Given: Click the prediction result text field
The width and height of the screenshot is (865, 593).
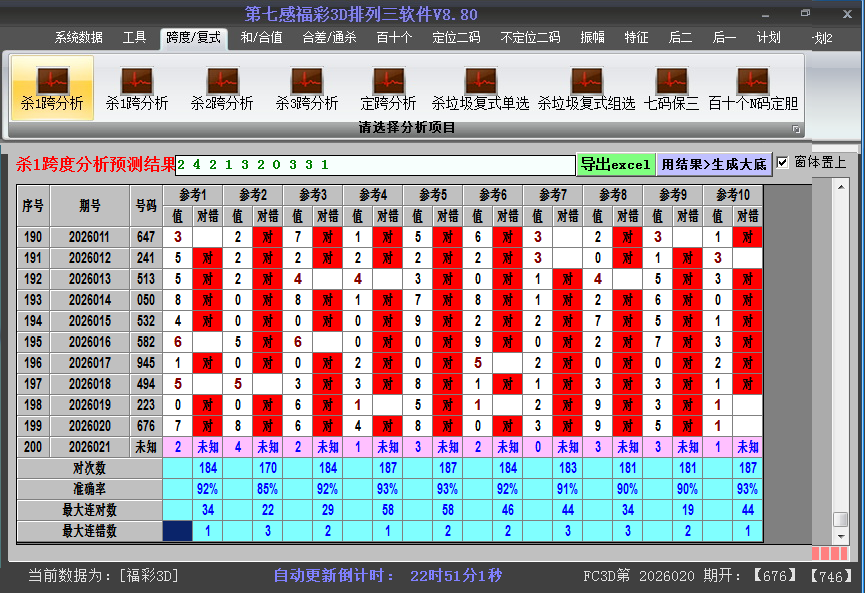Looking at the screenshot, I should click(x=375, y=165).
